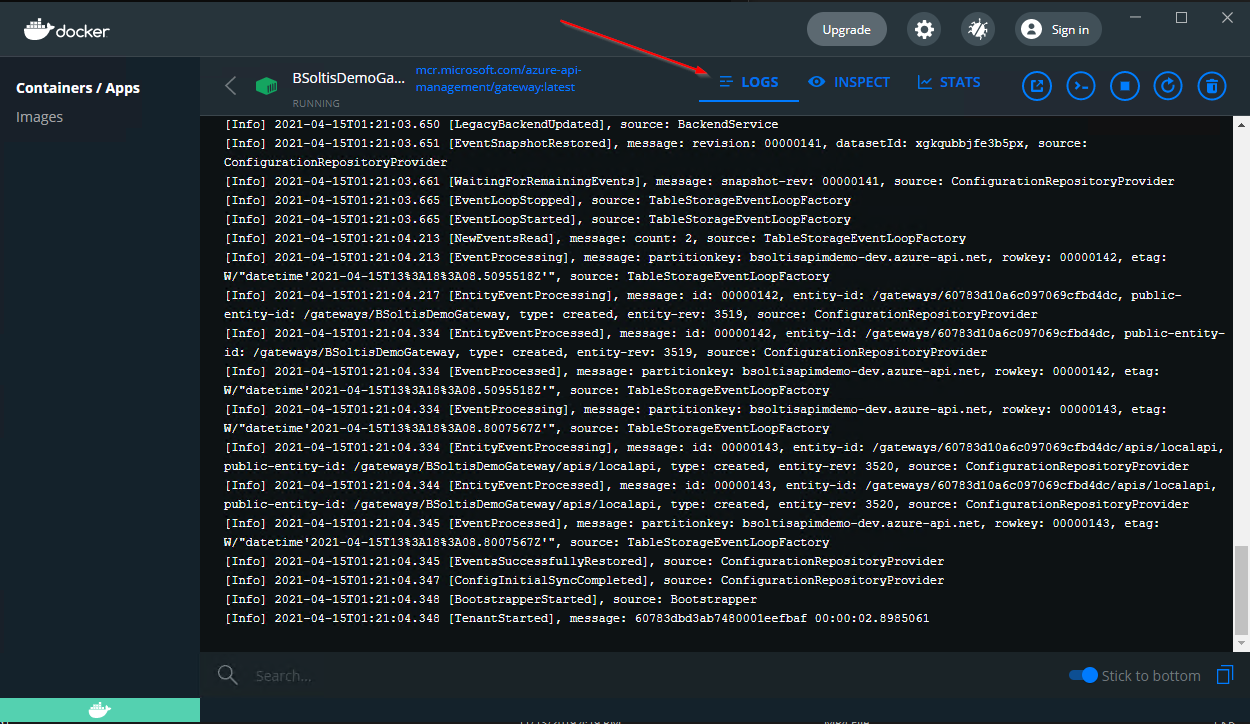Click the magnifier icon in the log search bar
The image size is (1250, 724).
point(227,674)
